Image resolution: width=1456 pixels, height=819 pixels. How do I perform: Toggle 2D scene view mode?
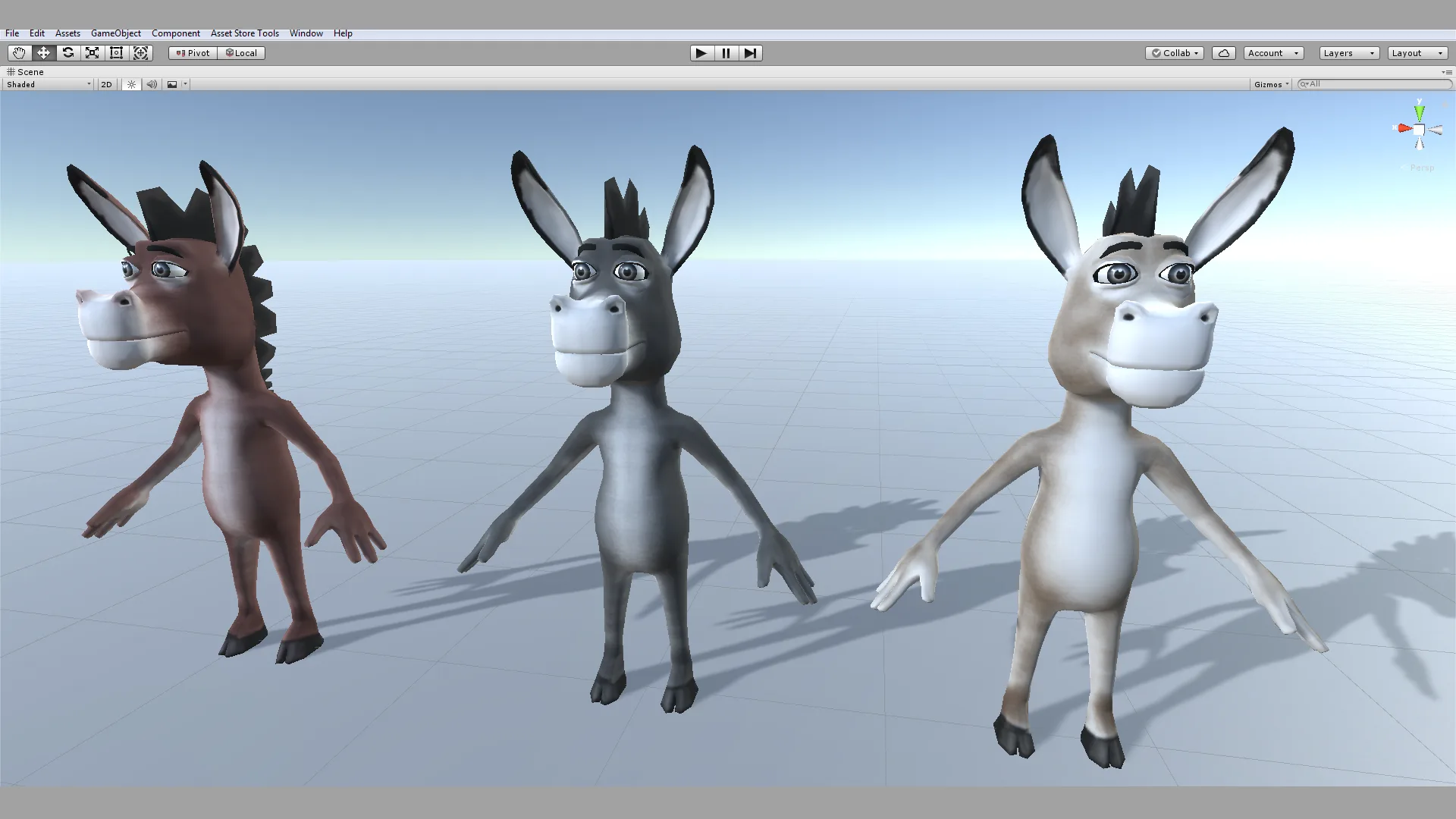pos(107,84)
